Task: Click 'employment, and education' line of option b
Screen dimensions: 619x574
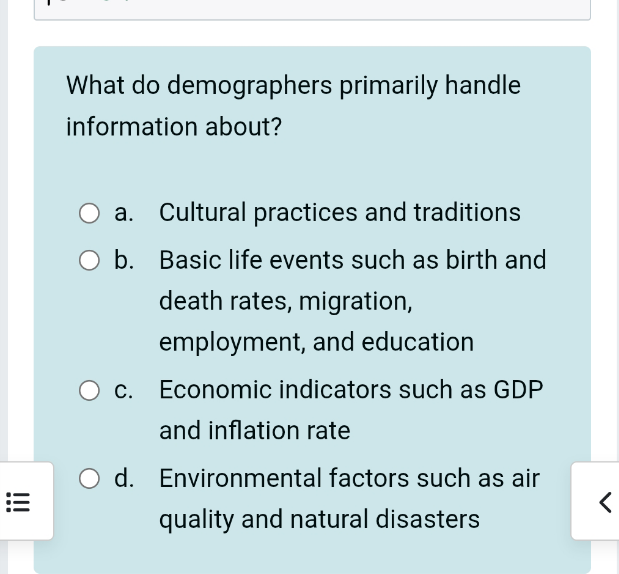Action: point(316,342)
